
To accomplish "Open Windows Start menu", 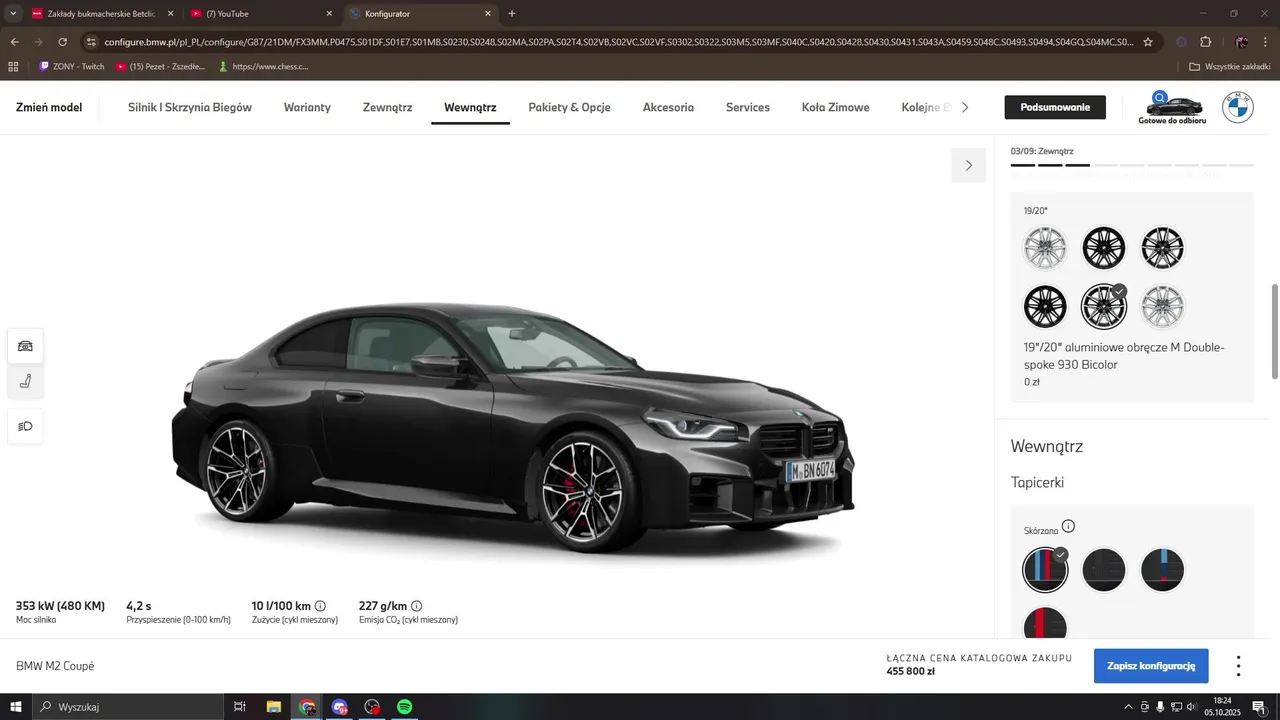I will 16,707.
